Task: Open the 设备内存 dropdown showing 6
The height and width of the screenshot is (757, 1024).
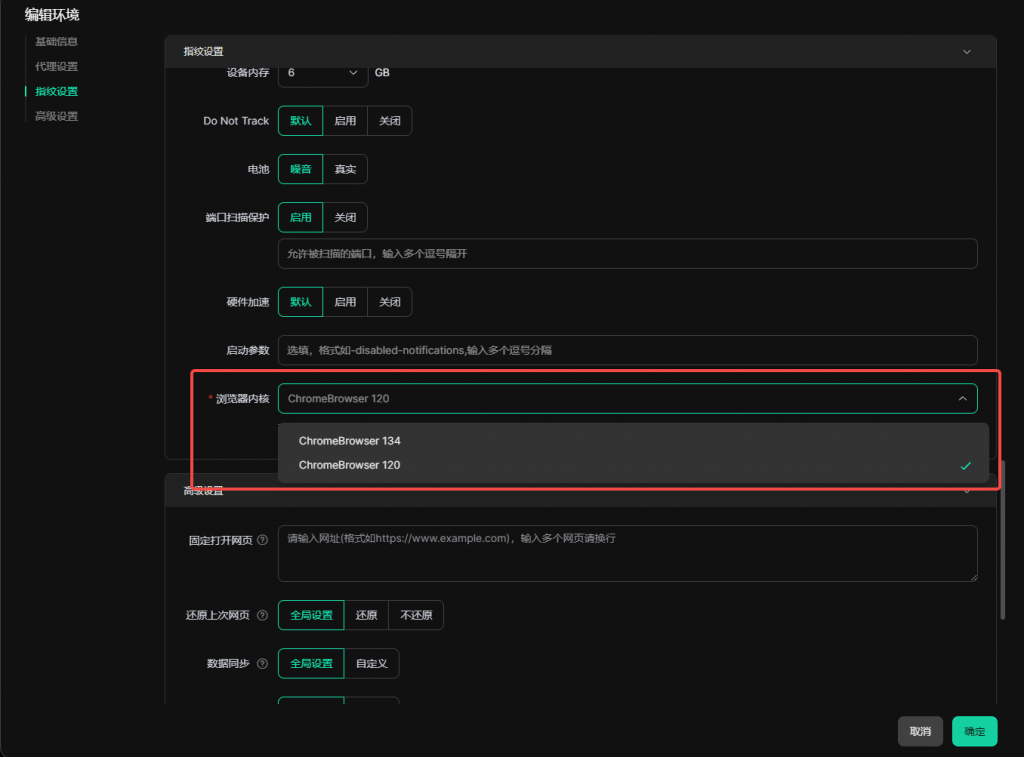Action: point(323,72)
